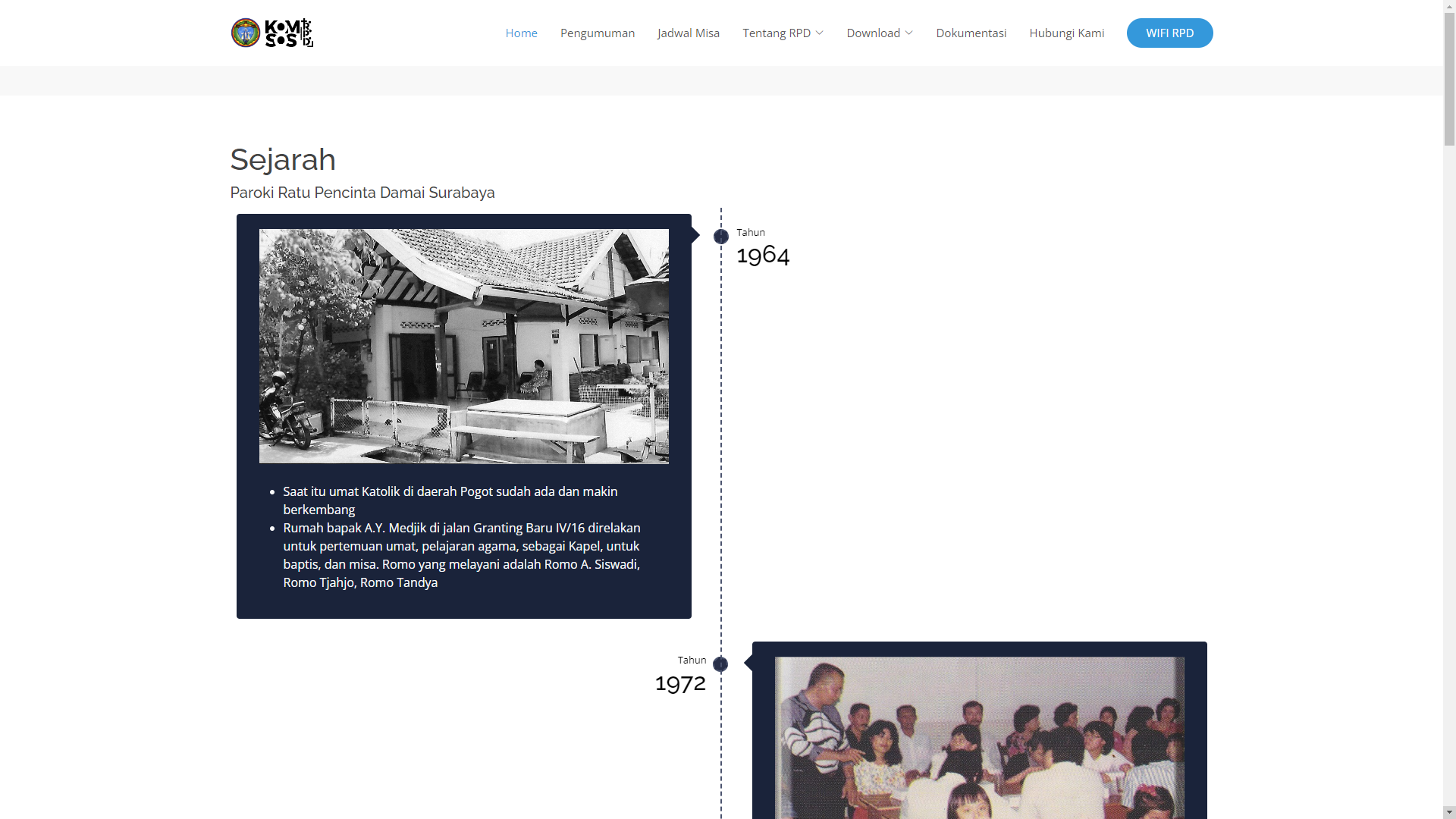Open the Dokumentasi page link
This screenshot has height=819, width=1456.
click(971, 33)
